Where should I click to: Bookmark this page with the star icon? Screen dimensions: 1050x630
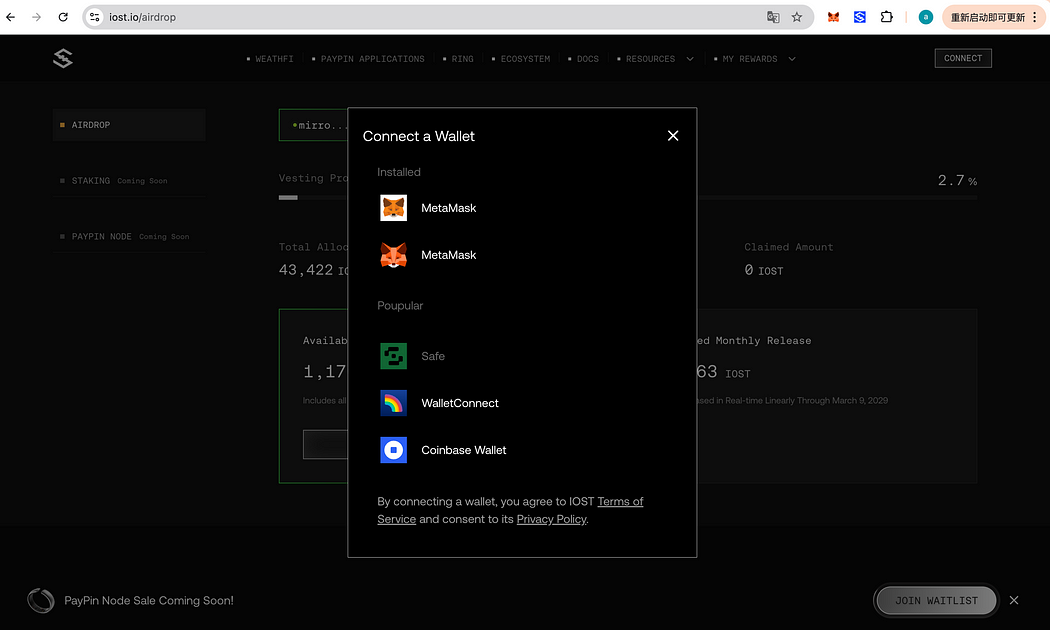797,17
